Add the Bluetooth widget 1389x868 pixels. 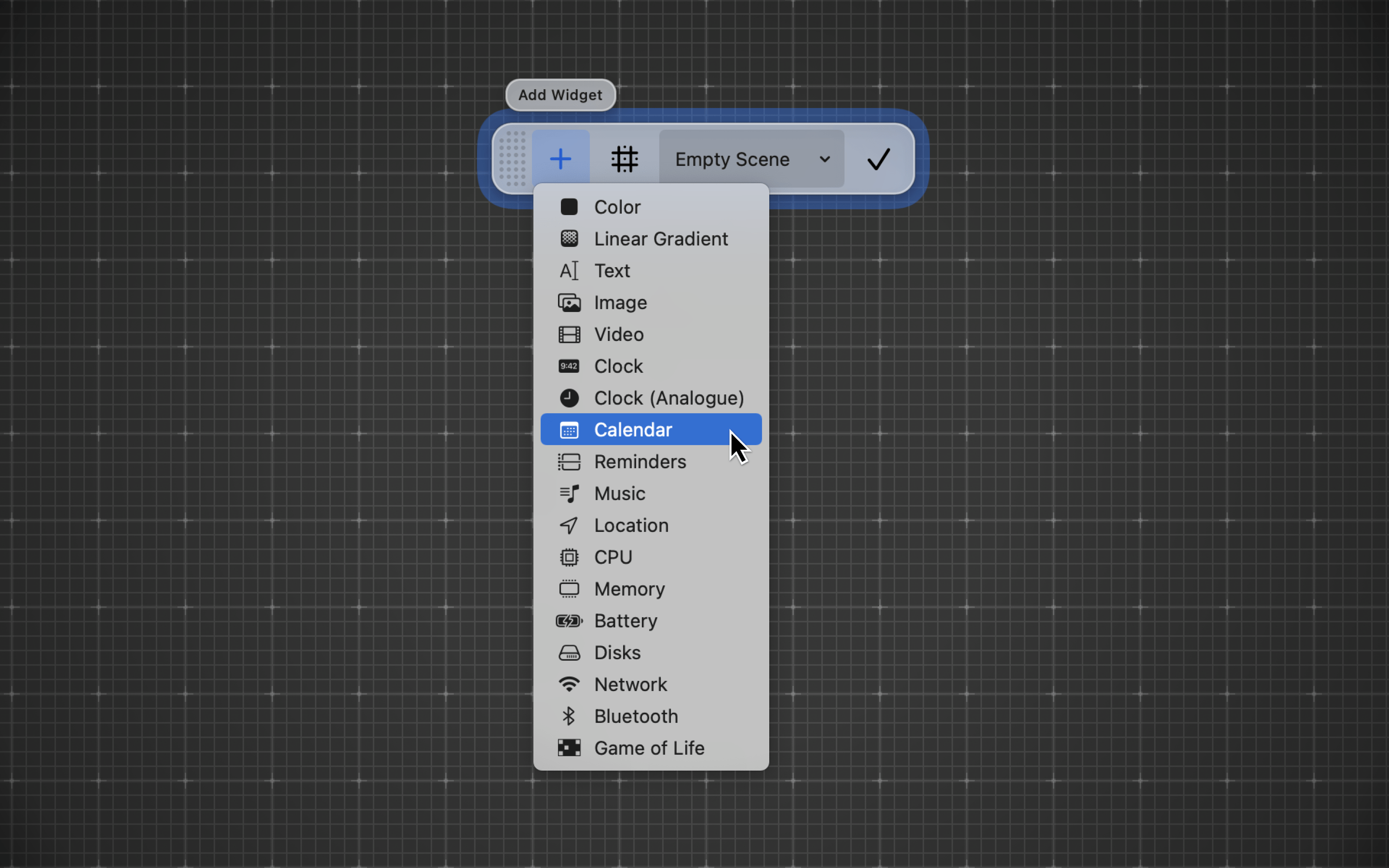pos(651,717)
